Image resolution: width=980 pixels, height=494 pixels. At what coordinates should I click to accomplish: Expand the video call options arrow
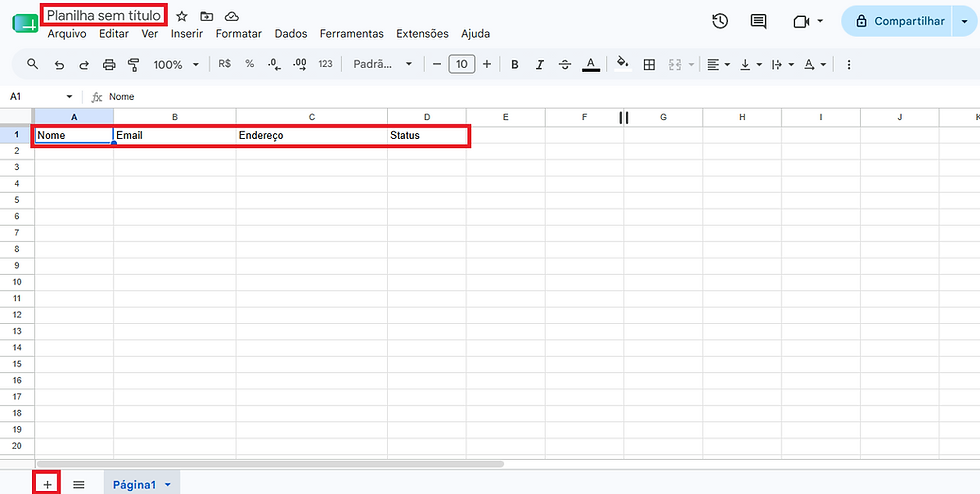coord(820,21)
